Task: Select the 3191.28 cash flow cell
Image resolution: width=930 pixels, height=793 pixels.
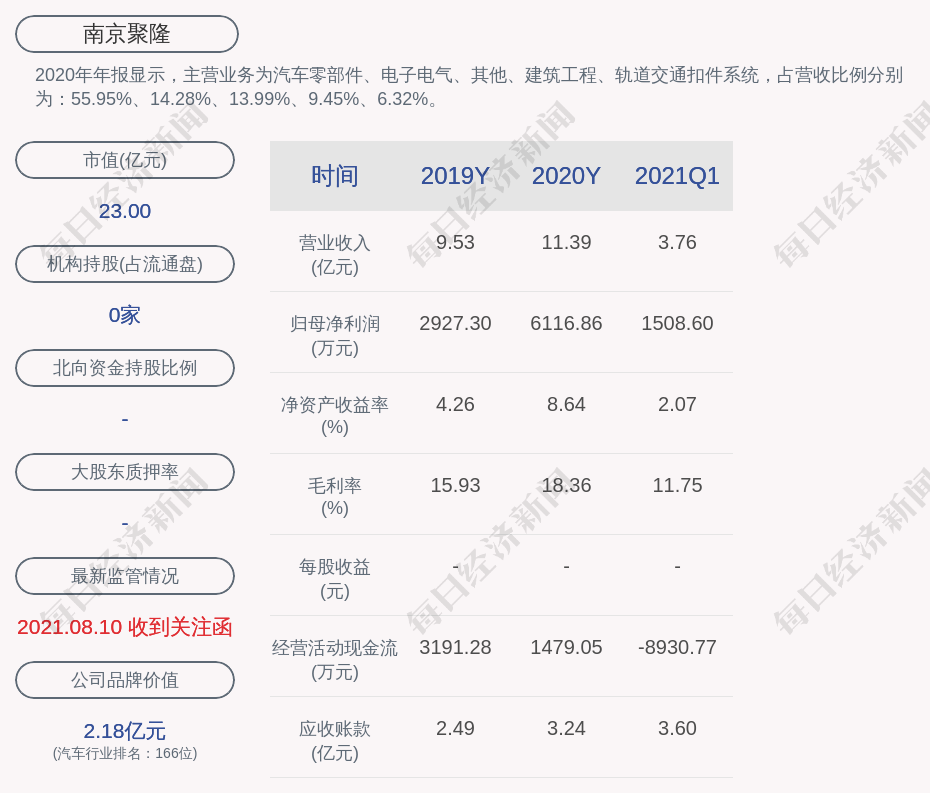Action: (x=455, y=647)
